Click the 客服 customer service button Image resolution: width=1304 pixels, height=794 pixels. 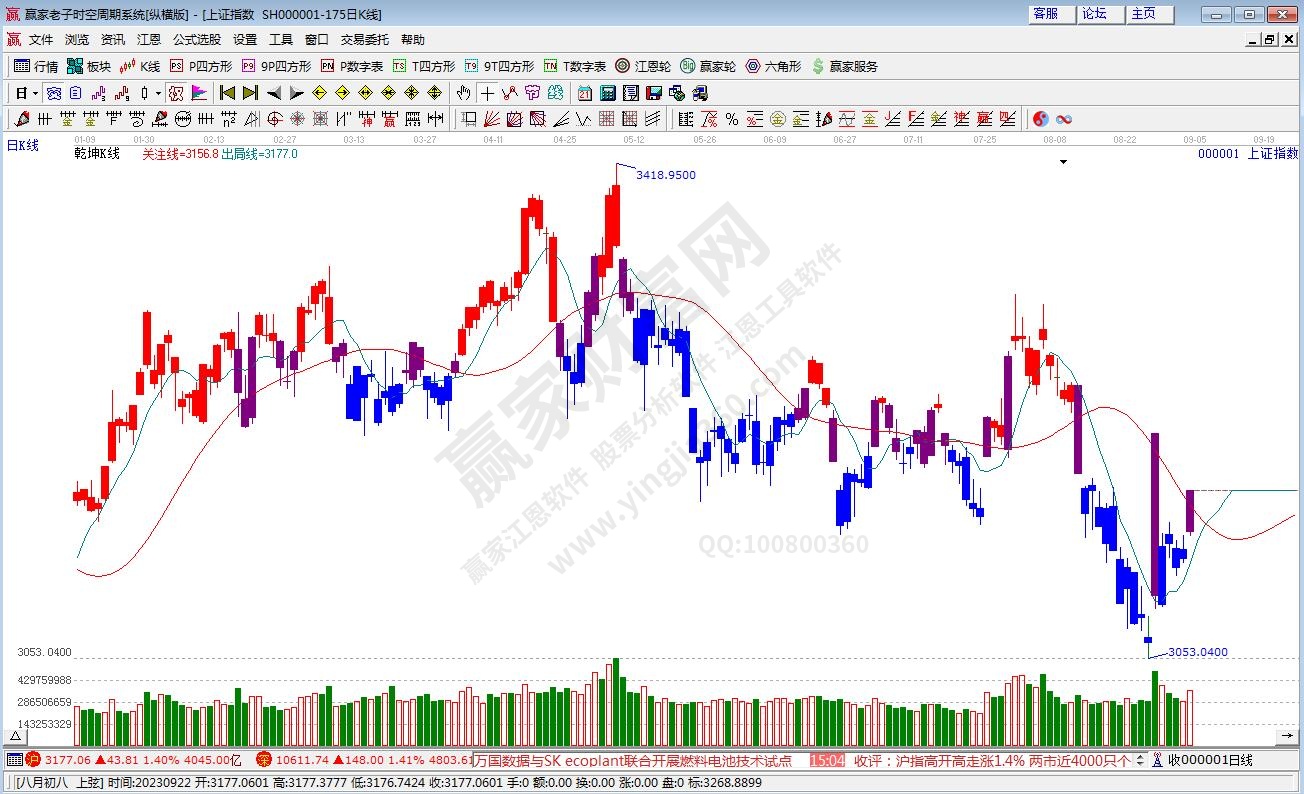tap(1046, 14)
